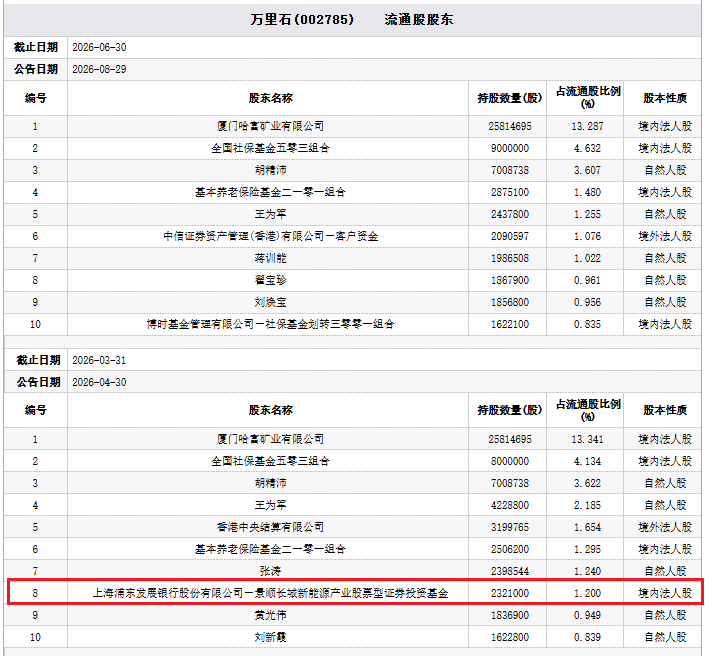
Task: Click shareholder name 刘焕宝
Action: pos(270,302)
